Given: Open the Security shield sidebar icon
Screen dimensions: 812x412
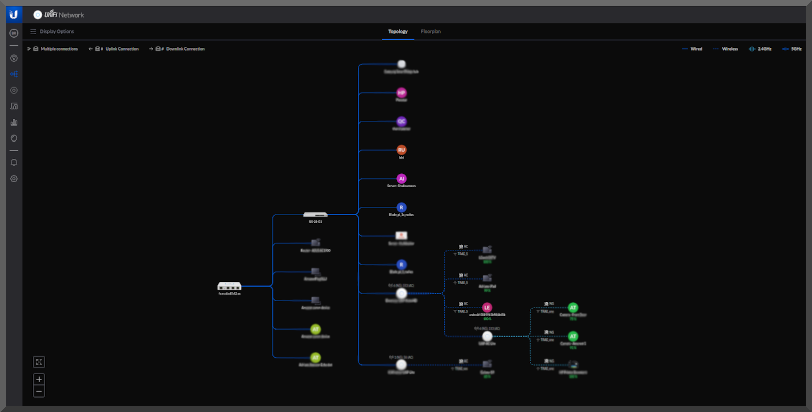Looking at the screenshot, I should point(14,138).
